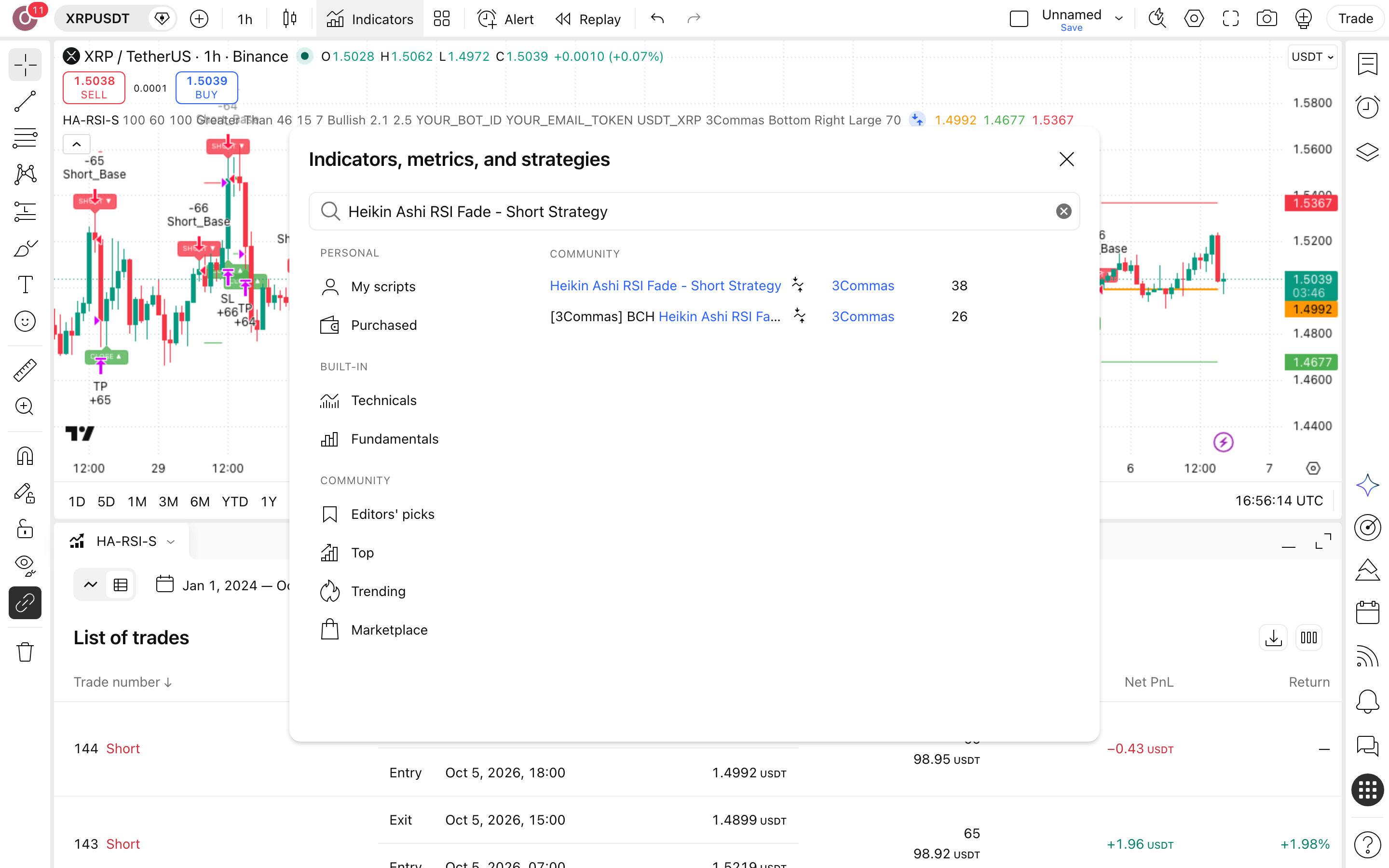Enter fullscreen mode
This screenshot has width=1389, height=868.
coord(1231,19)
